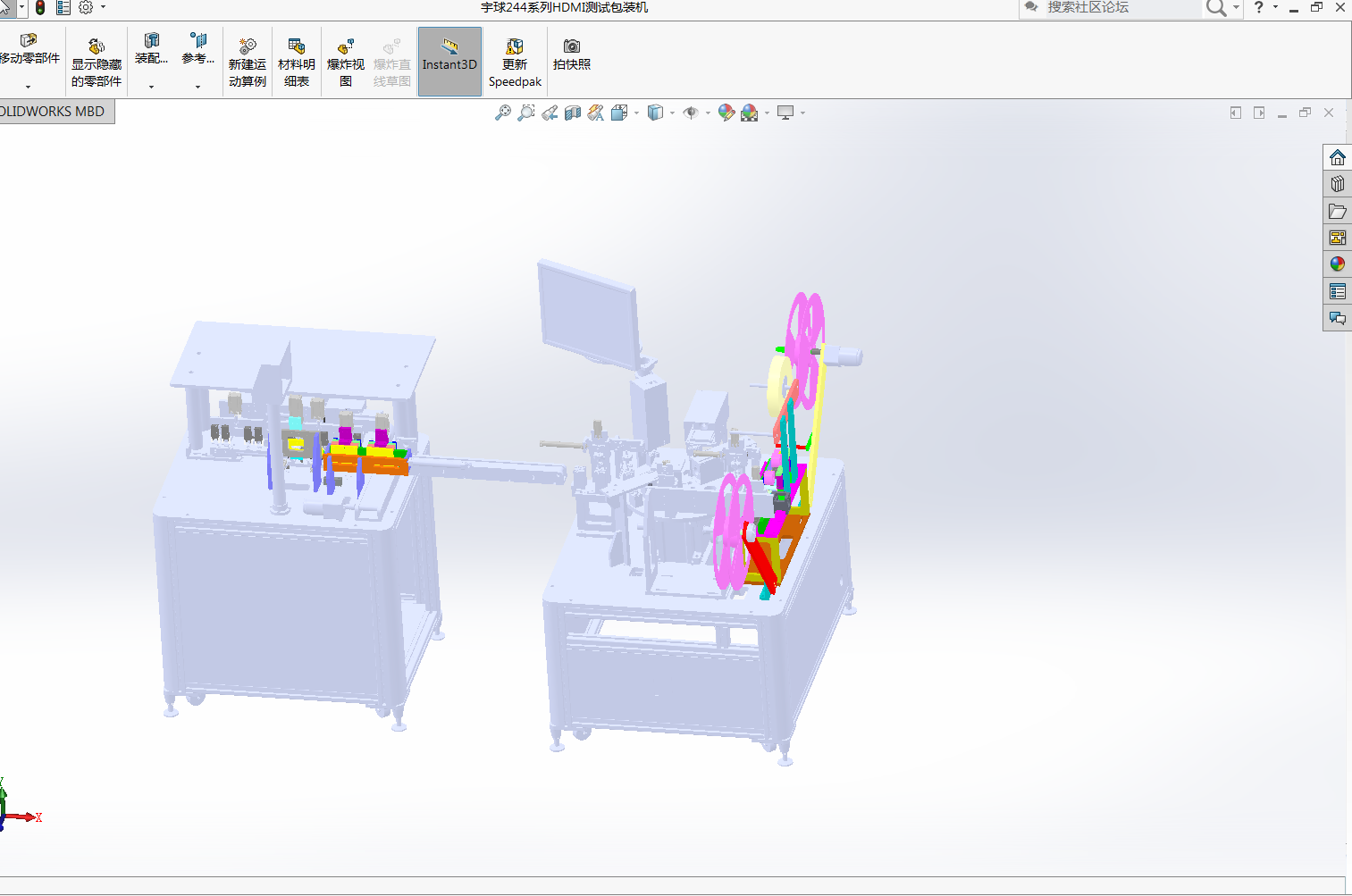Viewport: 1352px width, 896px height.
Task: Click the Bill of Materials (材料明细表) button
Action: point(297,61)
